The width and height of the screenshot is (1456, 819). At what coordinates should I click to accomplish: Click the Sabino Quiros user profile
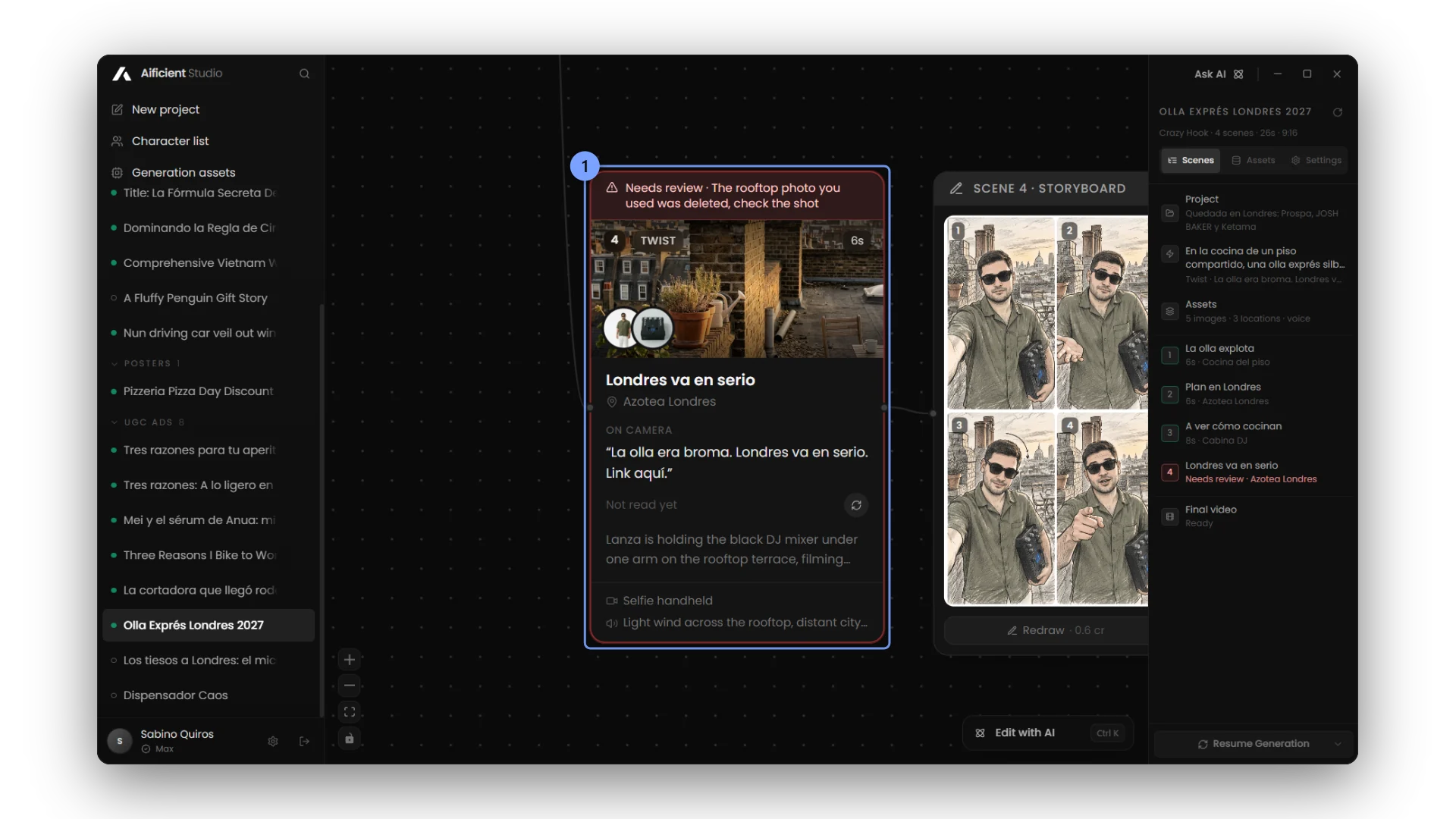(x=178, y=741)
